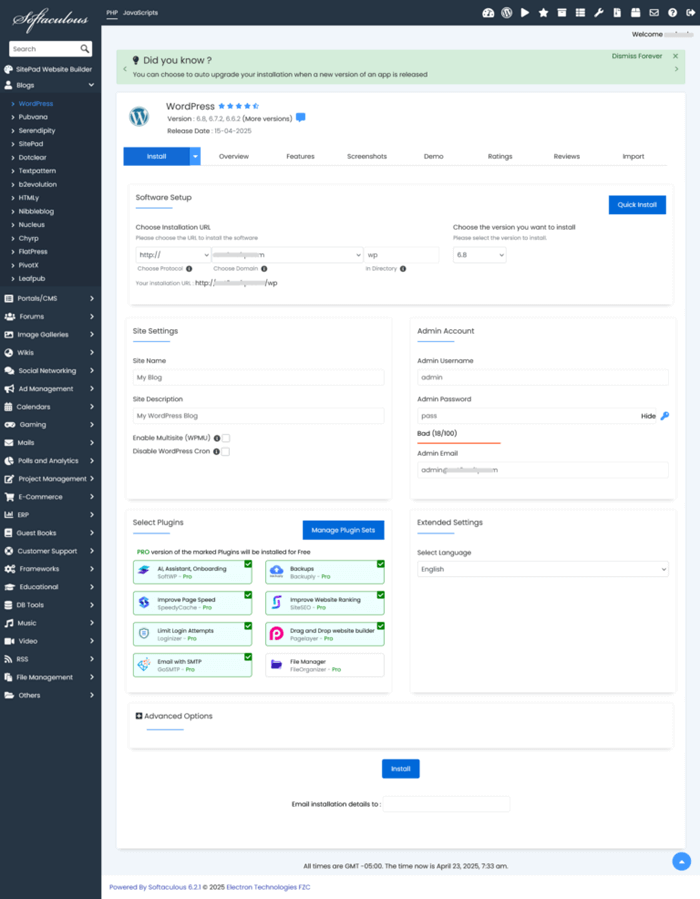Screen dimensions: 700x899
Task: Open the Choose Domain dropdown
Action: point(287,255)
